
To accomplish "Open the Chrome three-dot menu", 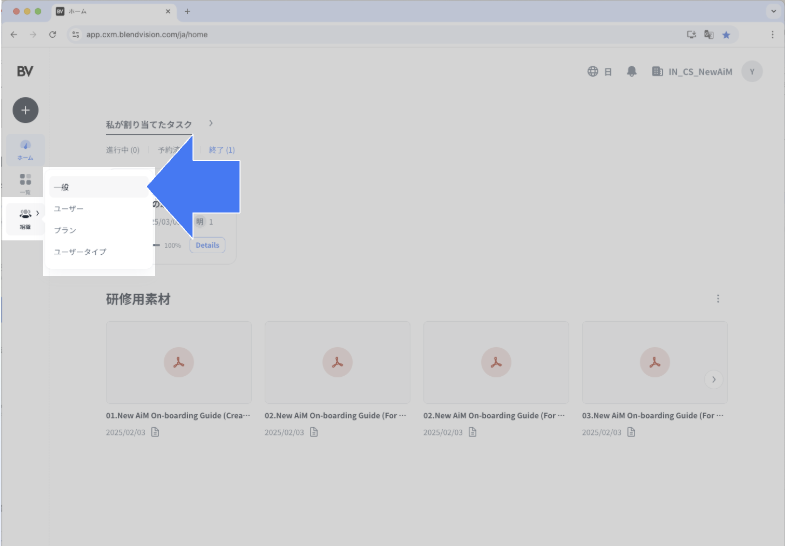I will coord(772,35).
